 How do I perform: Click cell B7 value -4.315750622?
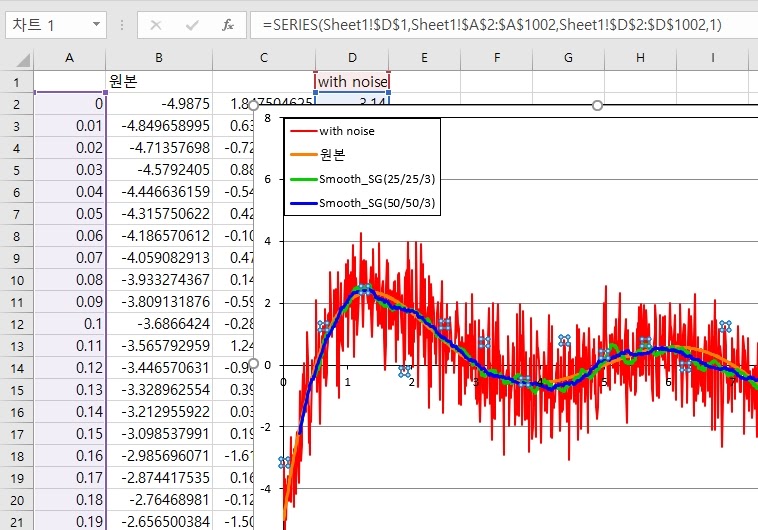point(159,214)
